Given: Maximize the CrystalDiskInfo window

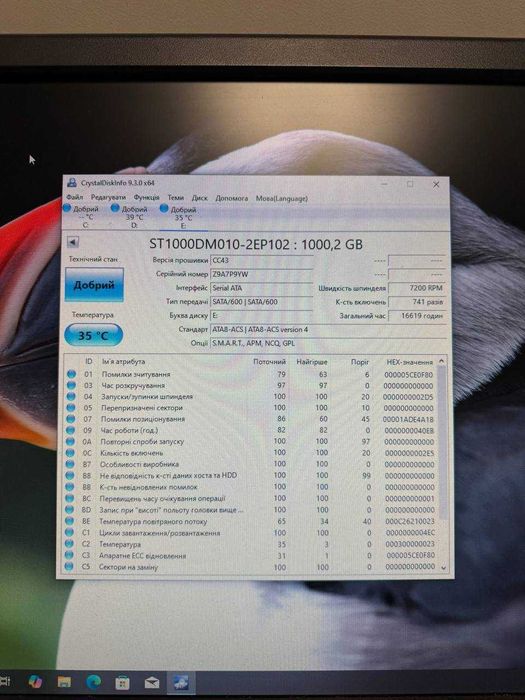Looking at the screenshot, I should click(410, 184).
